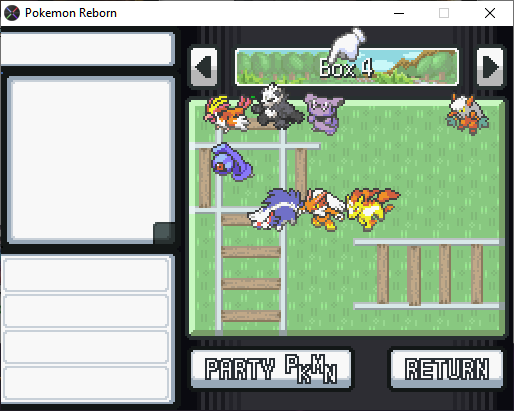Select the first empty info row
Viewport: 514px width, 411px height.
(x=86, y=274)
